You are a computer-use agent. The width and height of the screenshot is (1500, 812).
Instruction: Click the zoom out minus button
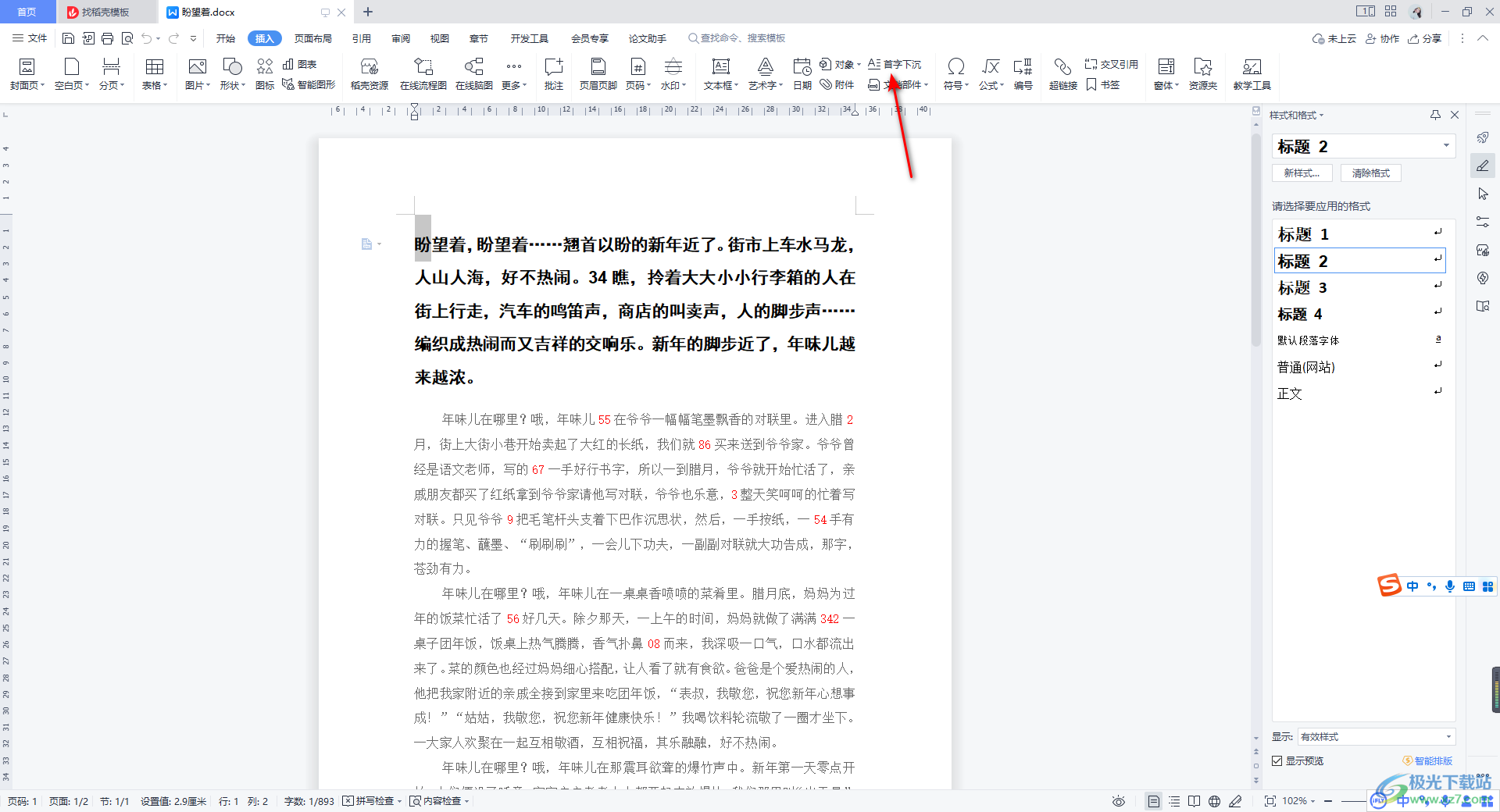(1328, 801)
